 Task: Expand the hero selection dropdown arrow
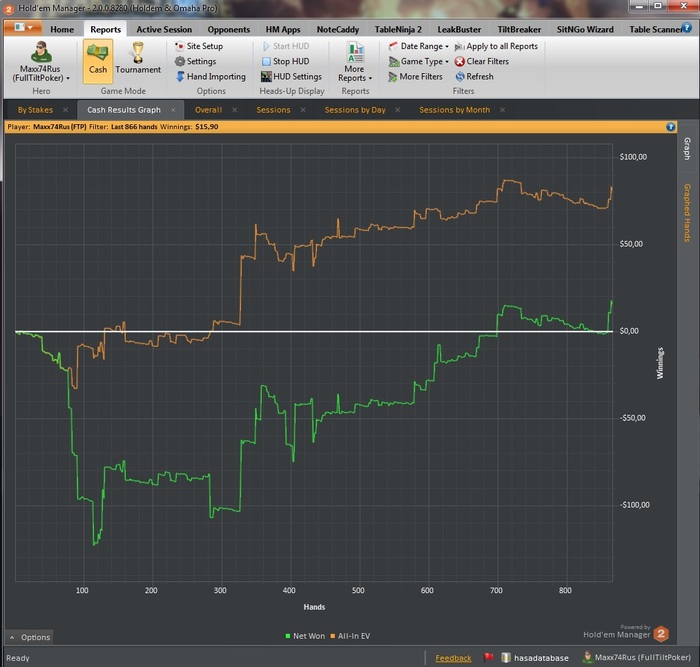[x=68, y=78]
